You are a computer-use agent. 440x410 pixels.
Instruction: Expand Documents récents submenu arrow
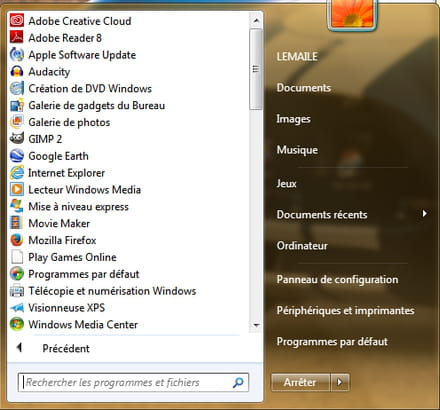pyautogui.click(x=424, y=214)
